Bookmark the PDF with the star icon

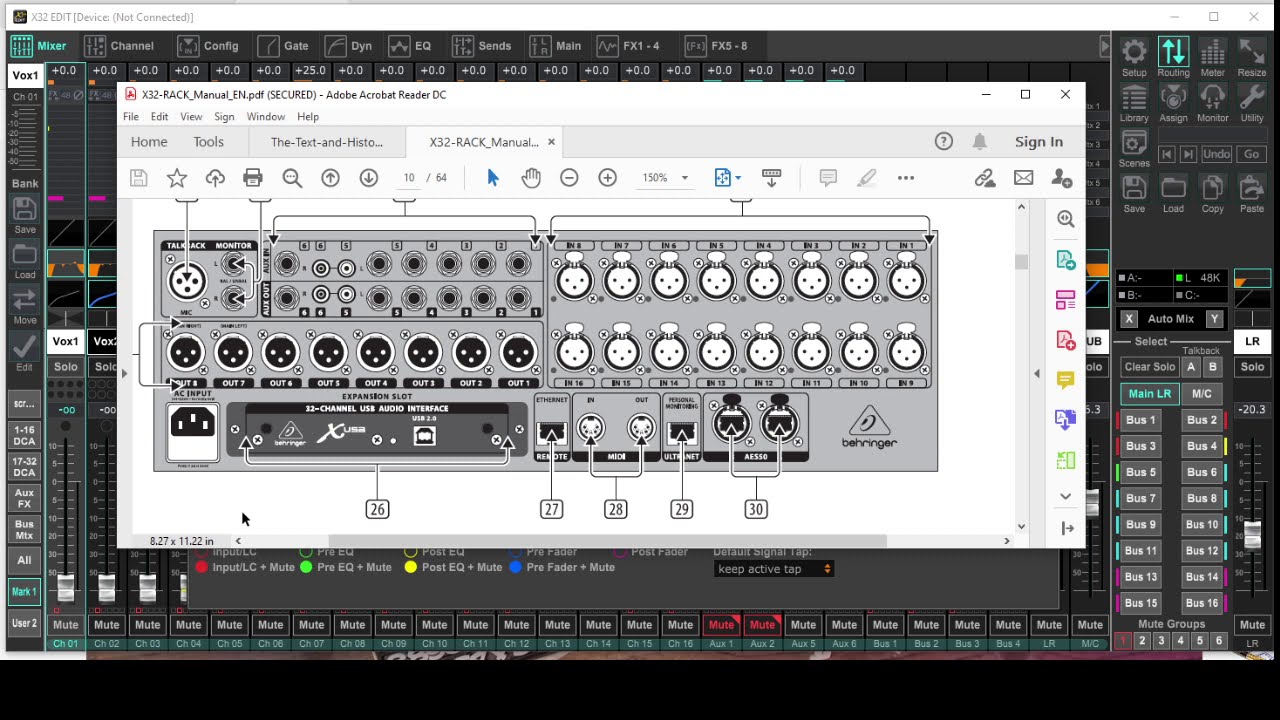tap(177, 178)
